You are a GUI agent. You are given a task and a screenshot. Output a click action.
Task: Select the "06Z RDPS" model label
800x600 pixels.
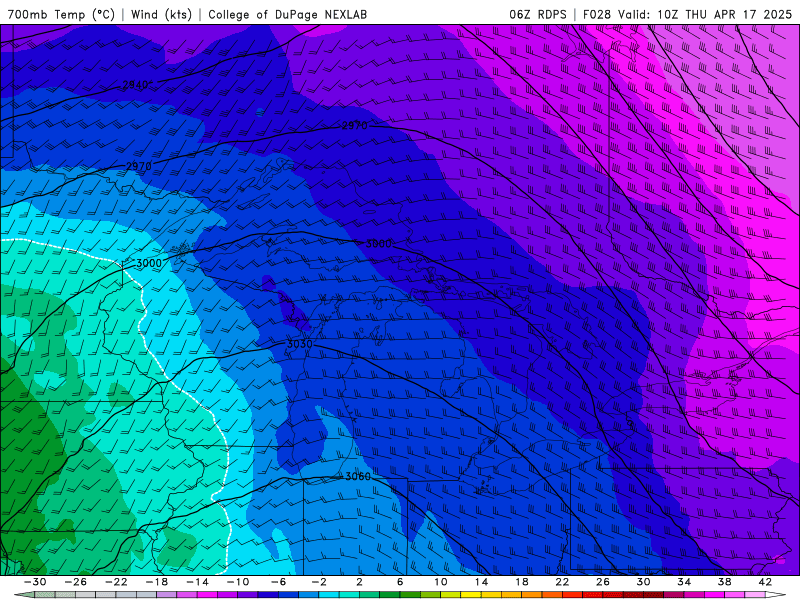coord(537,14)
